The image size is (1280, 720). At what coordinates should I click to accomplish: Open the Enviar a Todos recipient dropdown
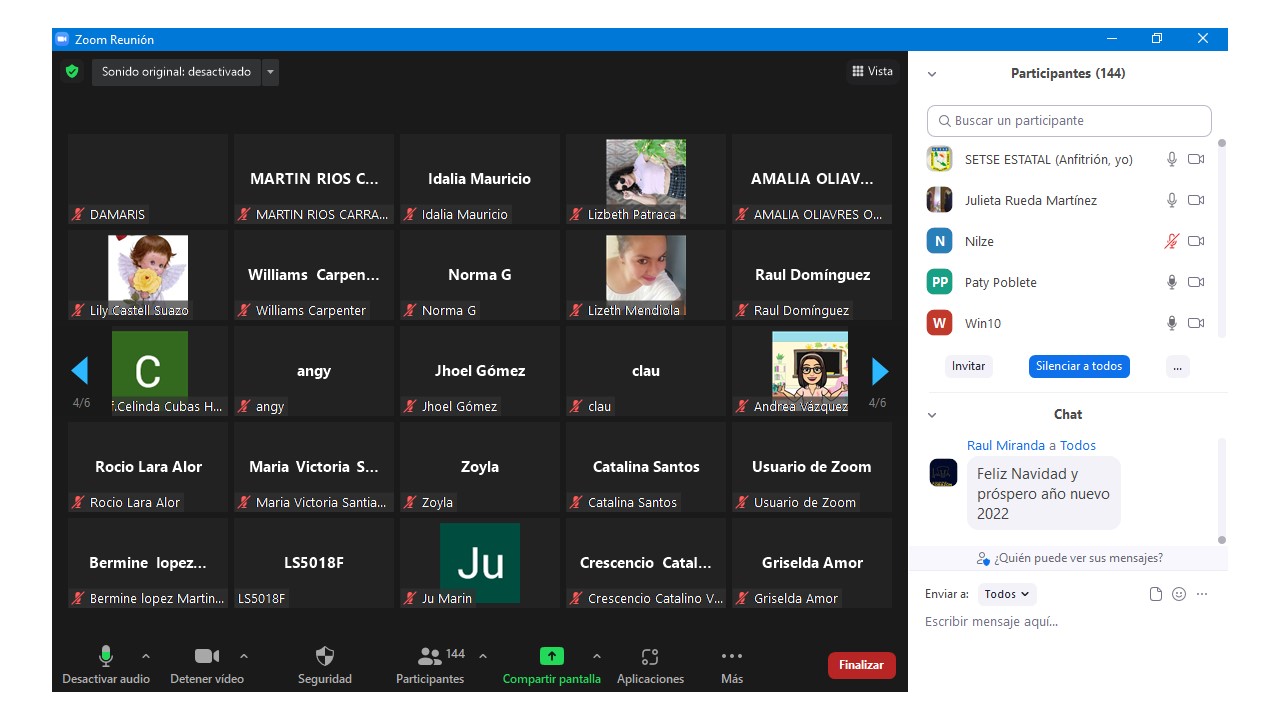1007,594
